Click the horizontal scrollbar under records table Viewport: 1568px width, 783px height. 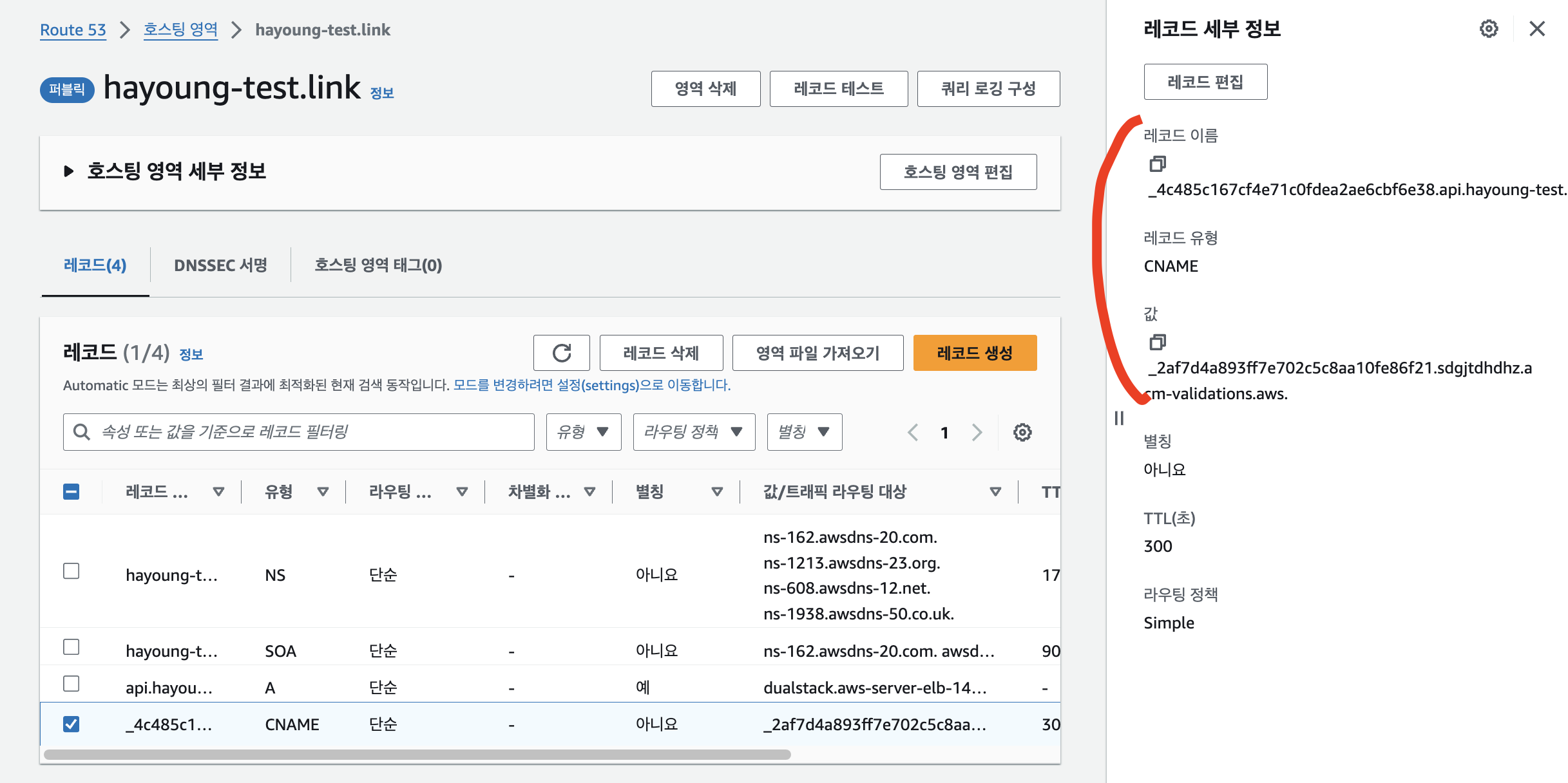pos(417,755)
